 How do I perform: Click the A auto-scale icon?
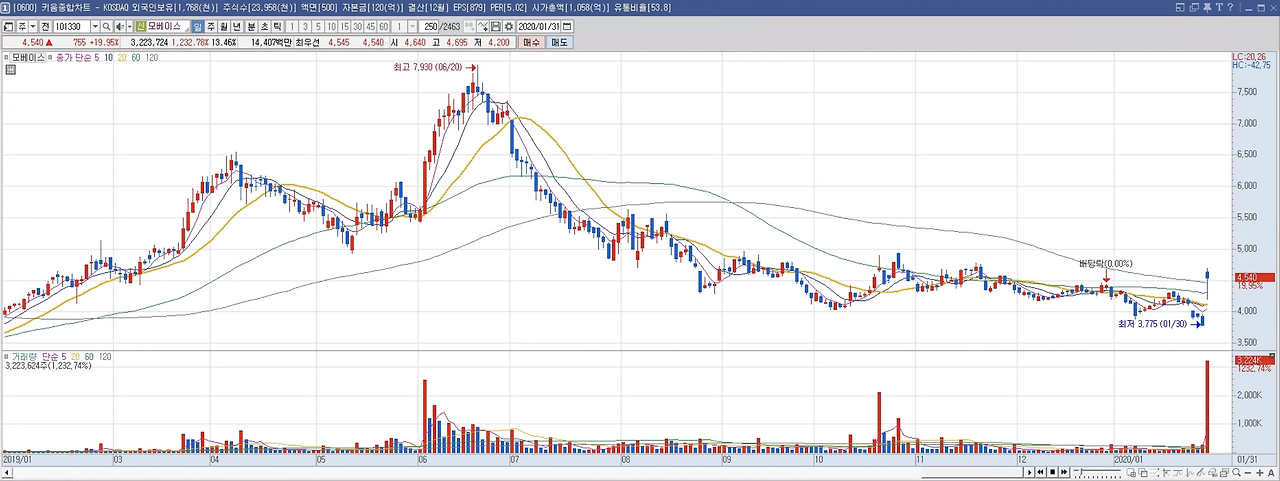click(1271, 472)
